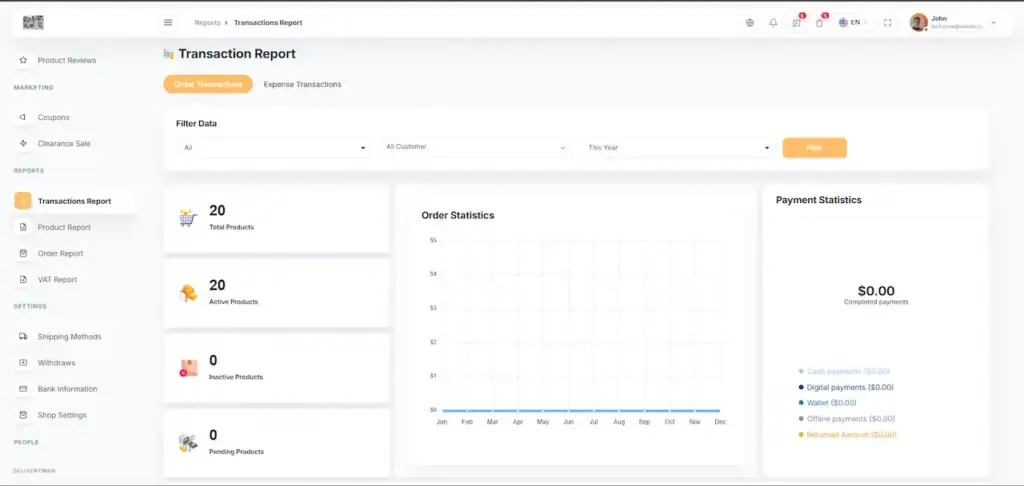Click the Product Report document icon
Image resolution: width=1024 pixels, height=486 pixels.
point(23,227)
